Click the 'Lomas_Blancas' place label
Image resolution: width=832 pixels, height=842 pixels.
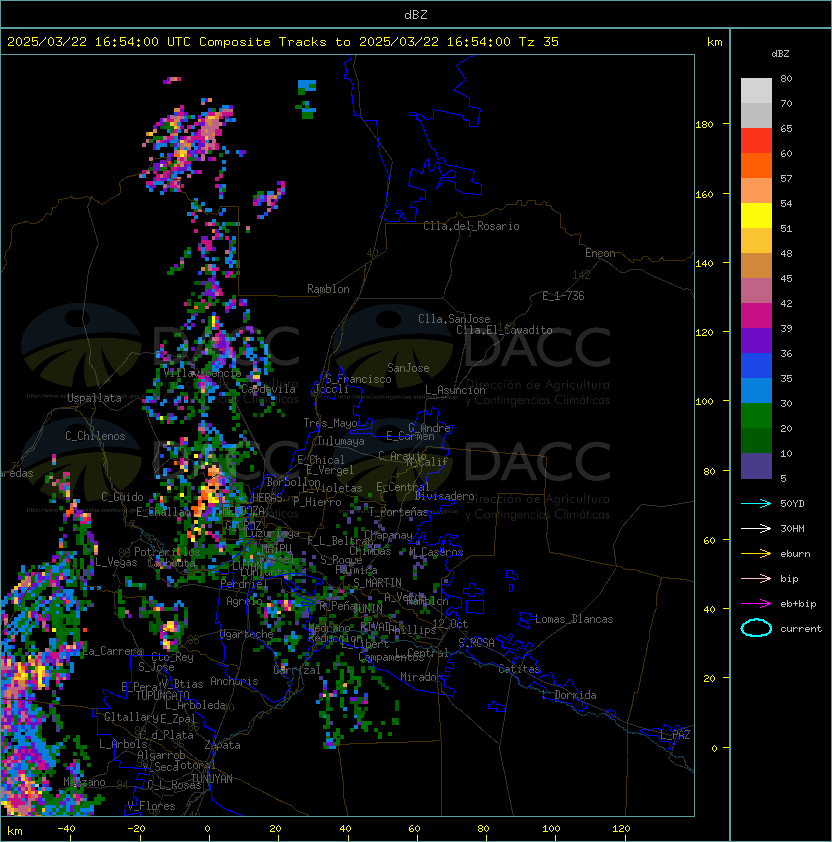point(574,619)
